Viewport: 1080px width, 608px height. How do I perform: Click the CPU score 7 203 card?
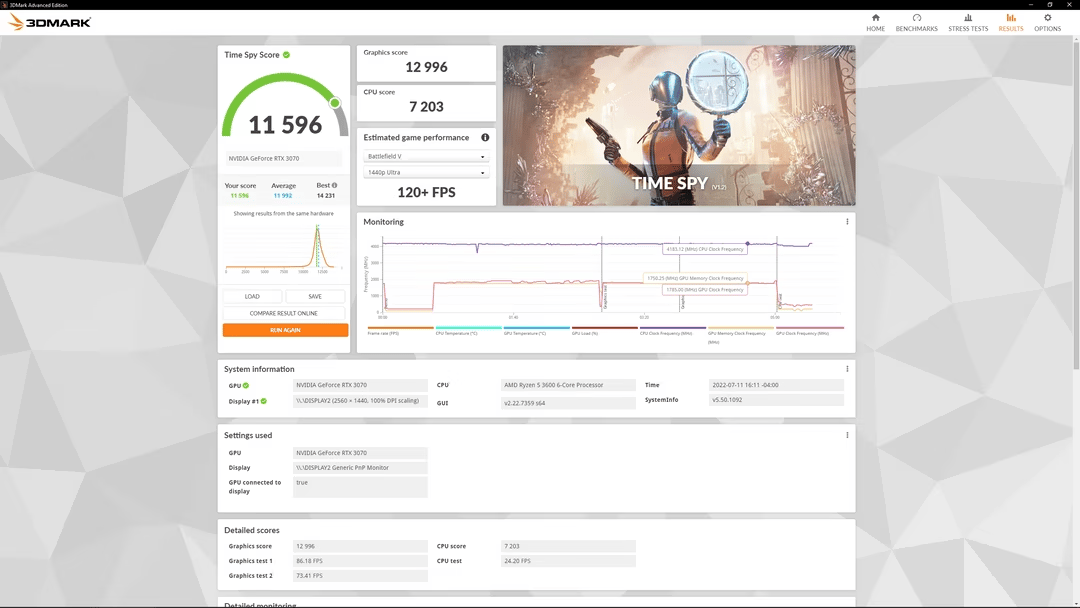(426, 103)
